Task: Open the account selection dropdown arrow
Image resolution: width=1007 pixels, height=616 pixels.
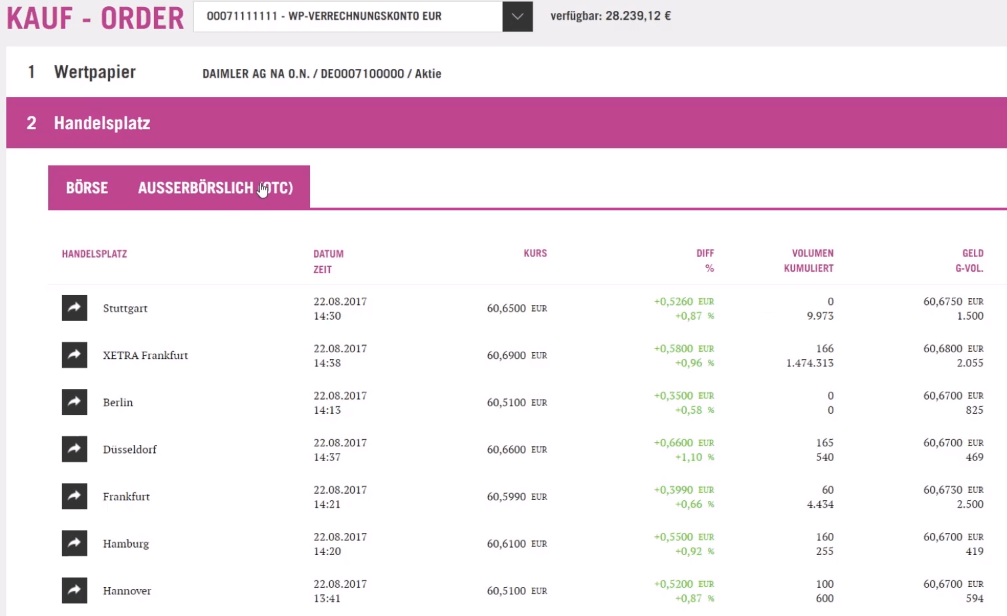Action: 518,16
